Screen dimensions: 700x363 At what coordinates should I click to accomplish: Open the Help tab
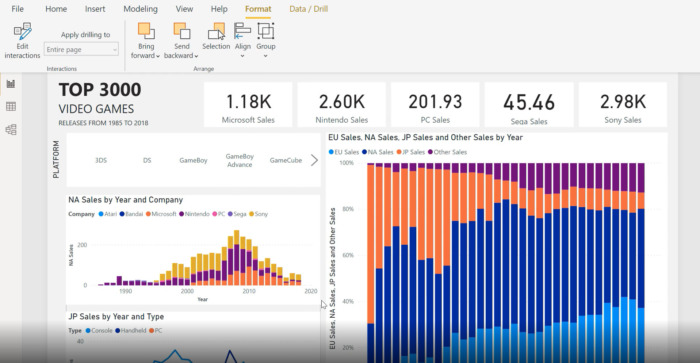[x=219, y=9]
